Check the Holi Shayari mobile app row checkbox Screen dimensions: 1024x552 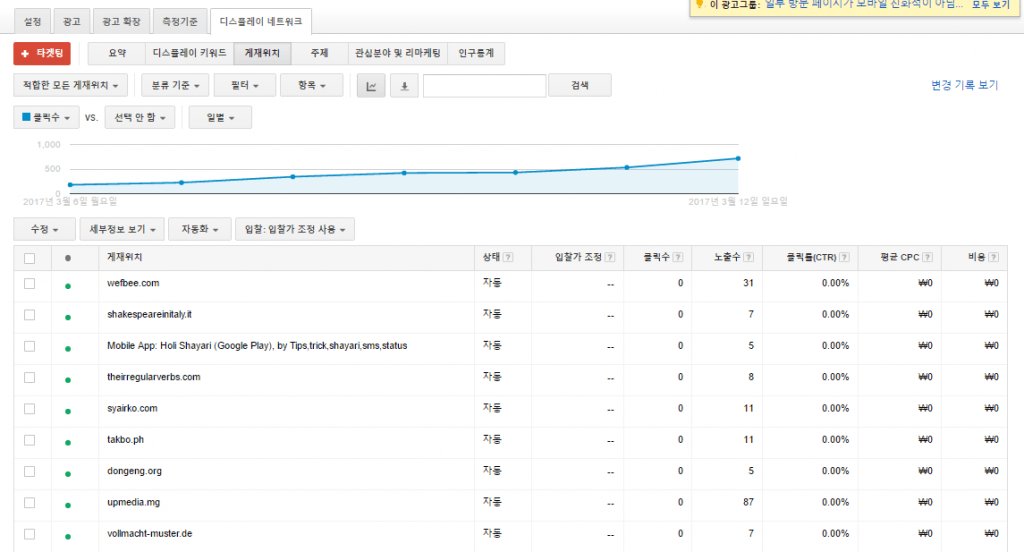tap(29, 346)
